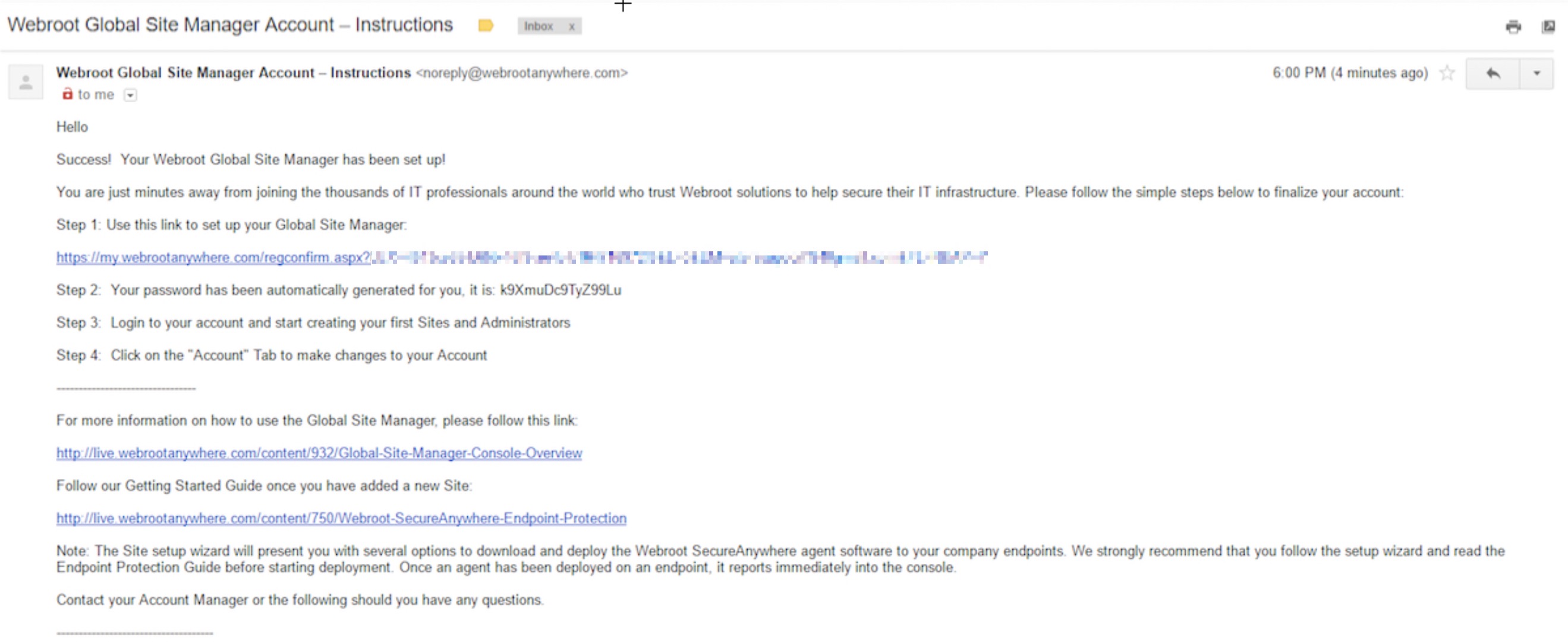
Task: Open the regconfirm.aspx setup link
Action: point(522,258)
